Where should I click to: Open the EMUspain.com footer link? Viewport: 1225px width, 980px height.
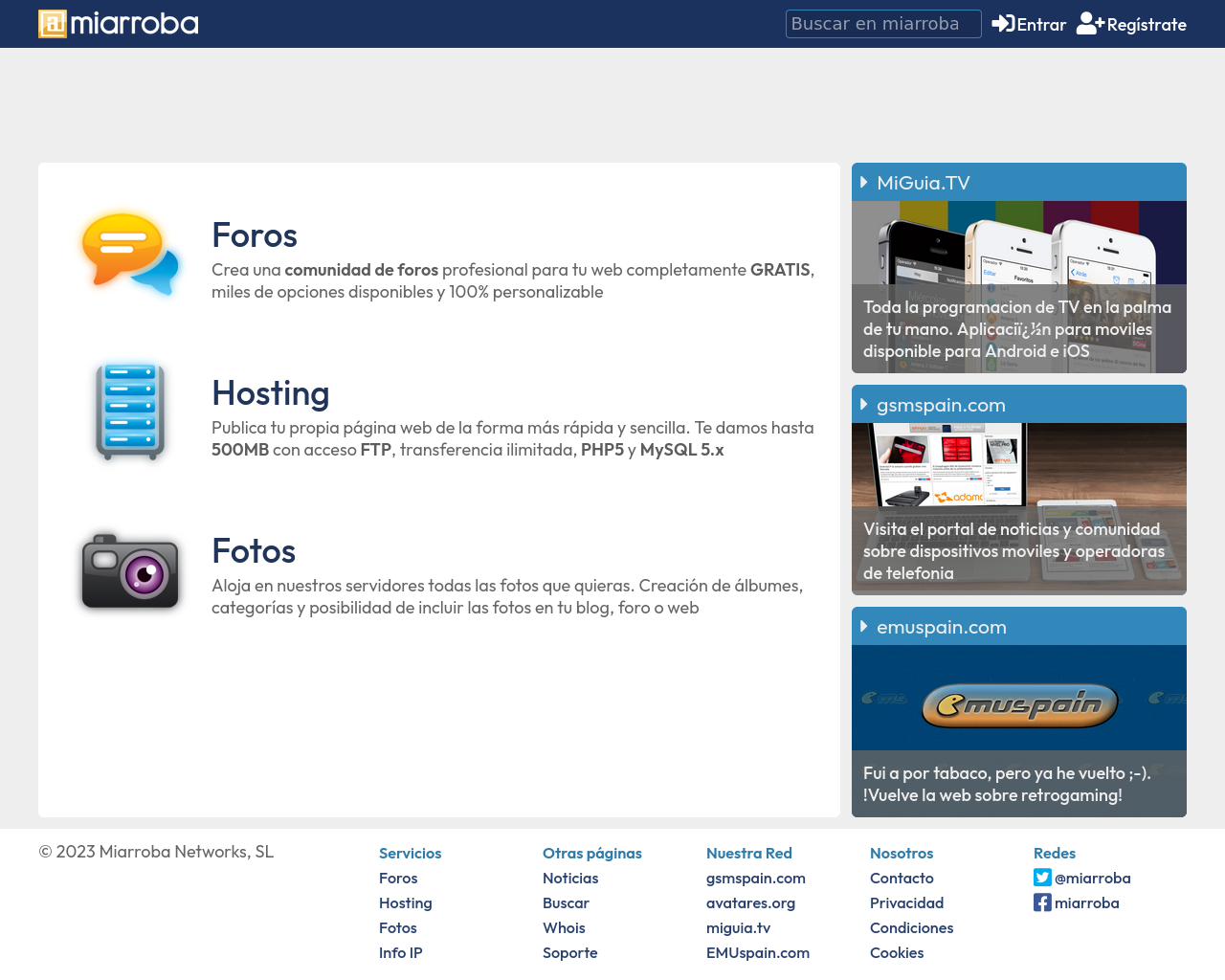[x=758, y=952]
